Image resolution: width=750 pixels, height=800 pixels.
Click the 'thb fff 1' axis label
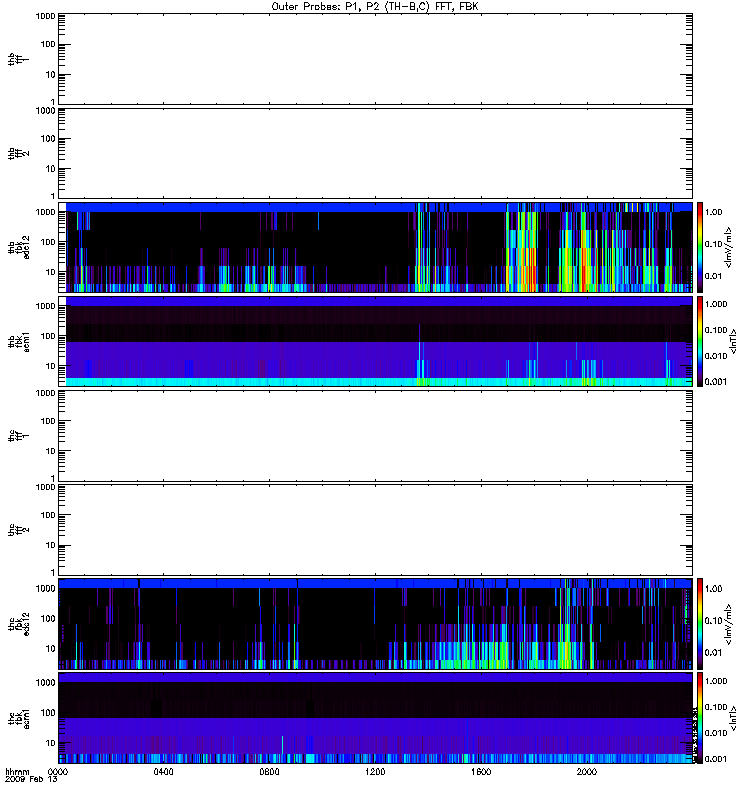tap(18, 59)
